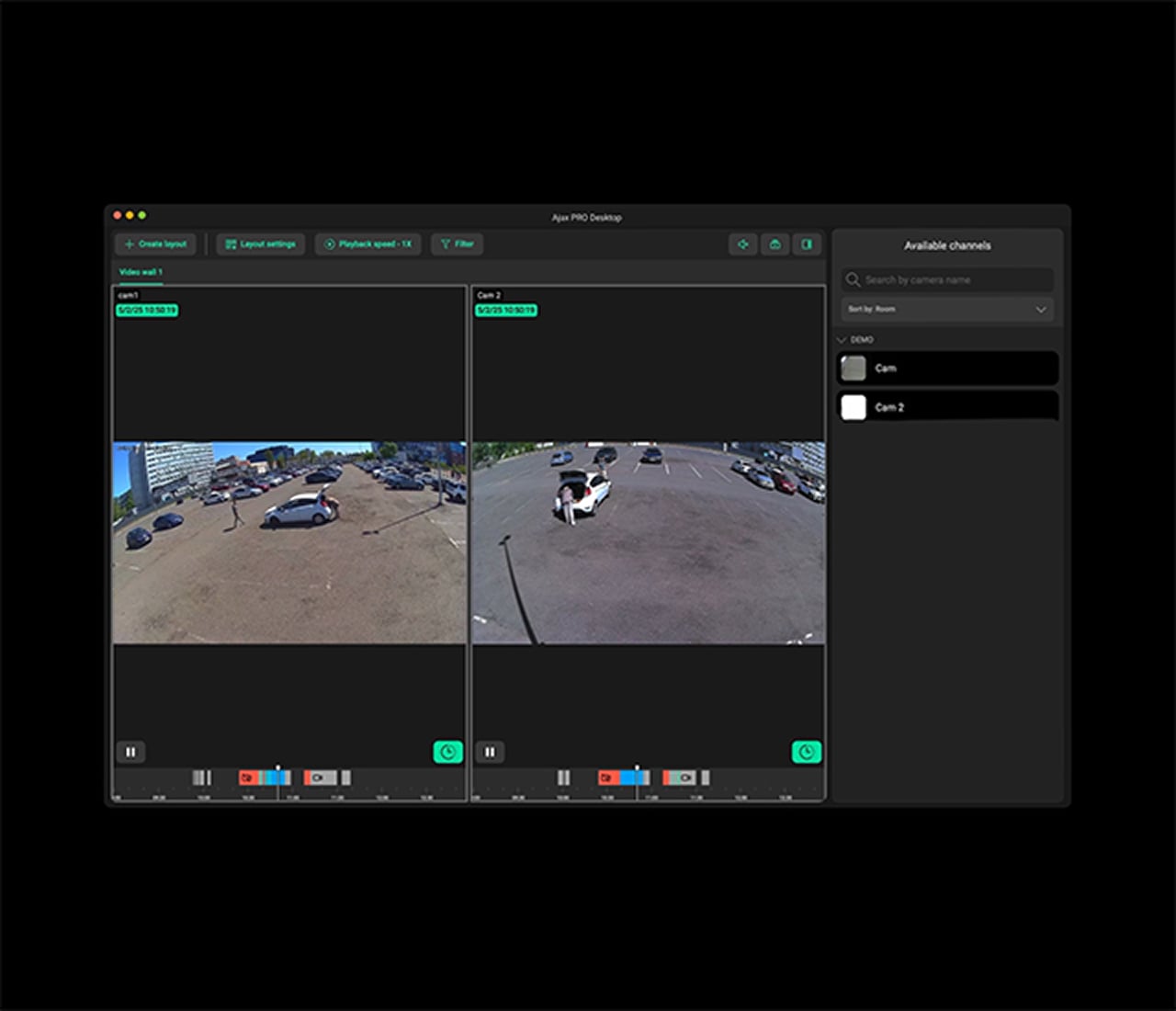Click the Create layout button
Screen dimensions: 1176x1011
pyautogui.click(x=155, y=244)
